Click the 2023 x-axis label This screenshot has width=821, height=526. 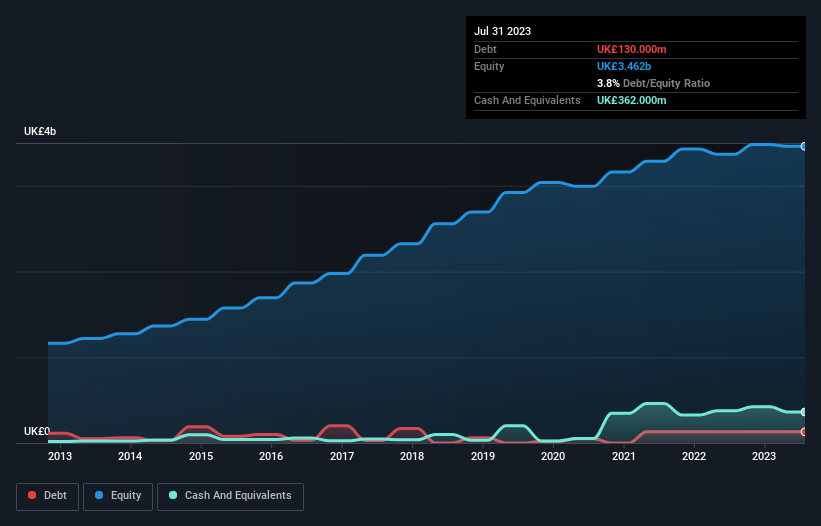tap(764, 456)
